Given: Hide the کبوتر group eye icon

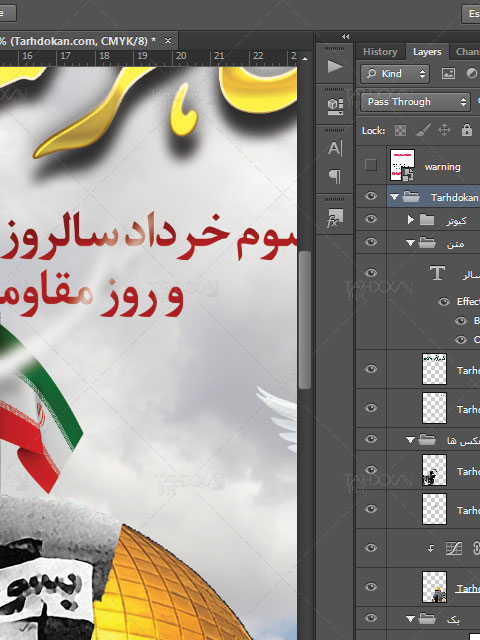Looking at the screenshot, I should pyautogui.click(x=371, y=219).
